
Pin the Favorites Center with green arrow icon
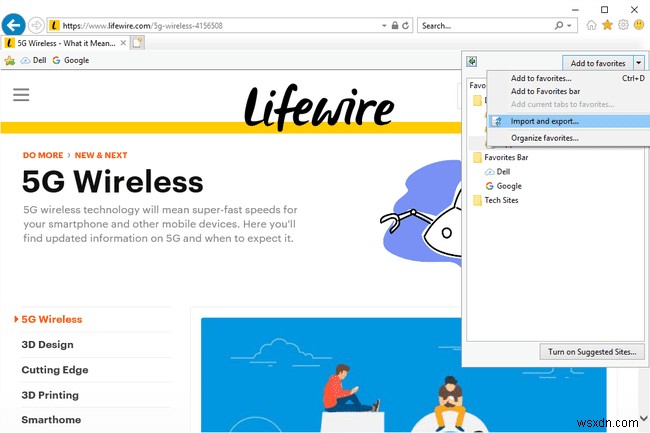point(472,62)
